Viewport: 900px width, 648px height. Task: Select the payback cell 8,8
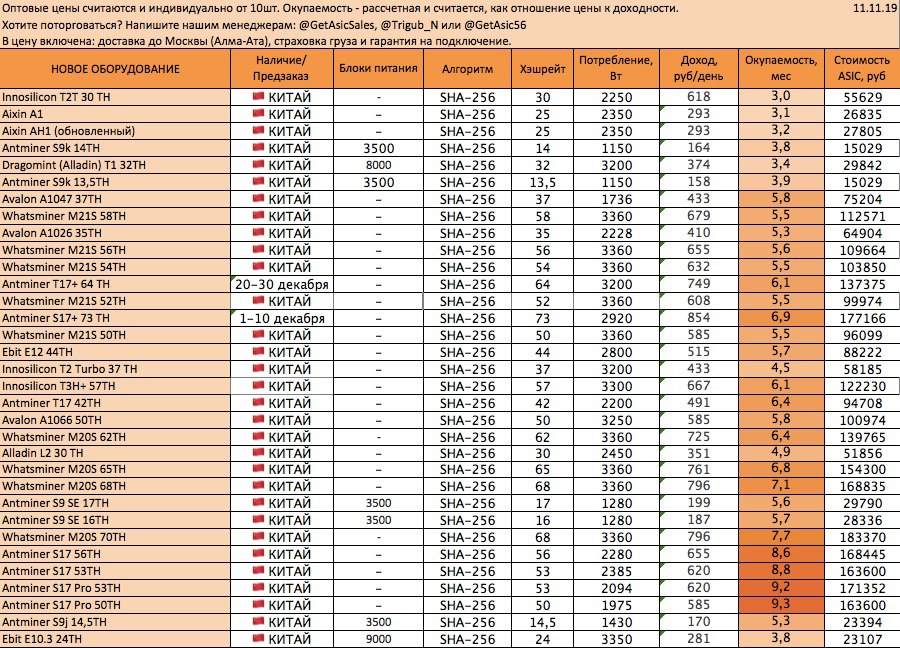(x=781, y=571)
